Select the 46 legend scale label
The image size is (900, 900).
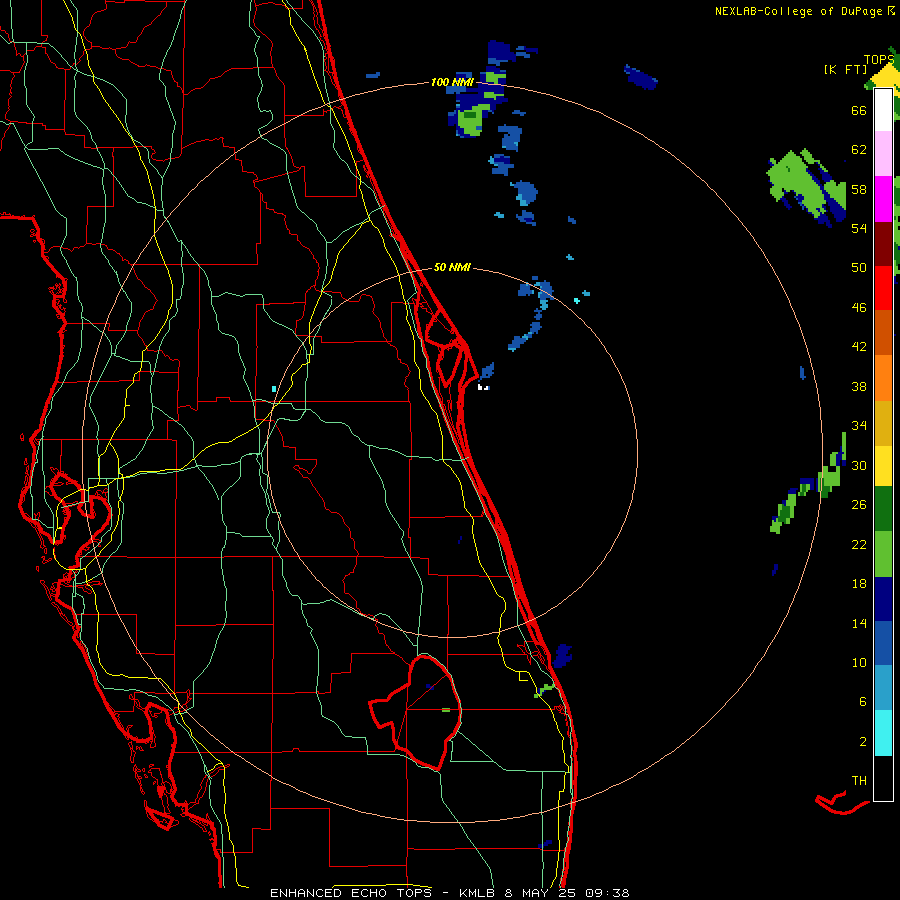[859, 307]
